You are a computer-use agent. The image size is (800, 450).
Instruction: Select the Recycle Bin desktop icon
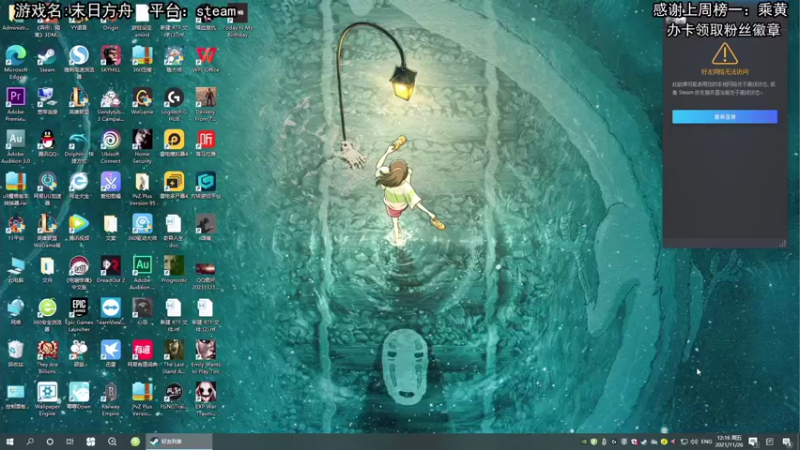(16, 350)
